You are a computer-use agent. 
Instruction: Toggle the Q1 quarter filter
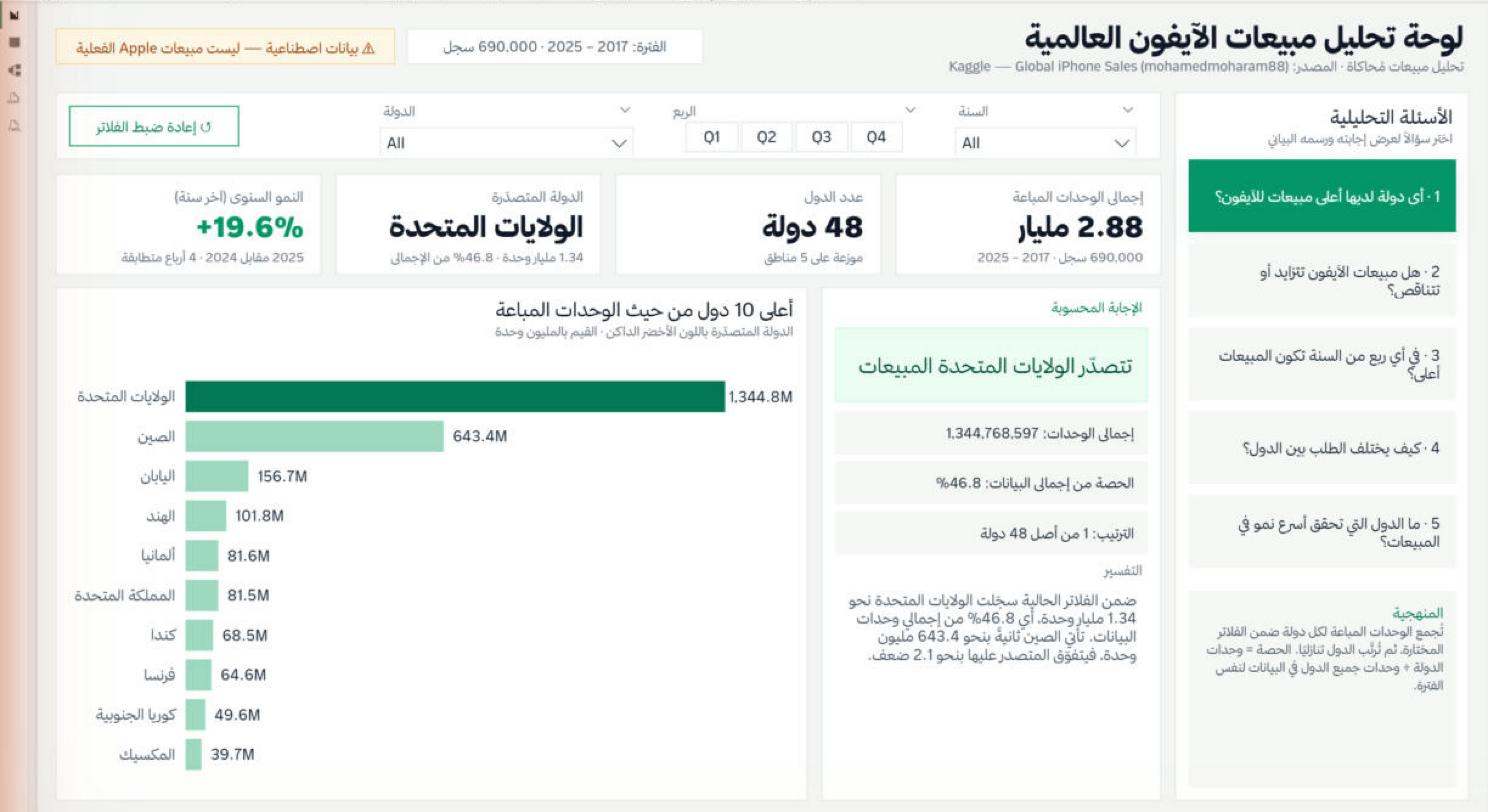[x=712, y=137]
